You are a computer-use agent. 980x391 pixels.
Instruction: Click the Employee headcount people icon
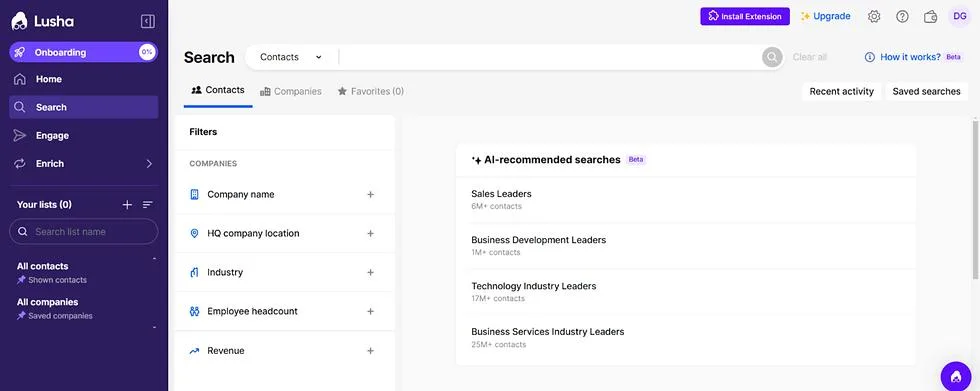tap(194, 311)
